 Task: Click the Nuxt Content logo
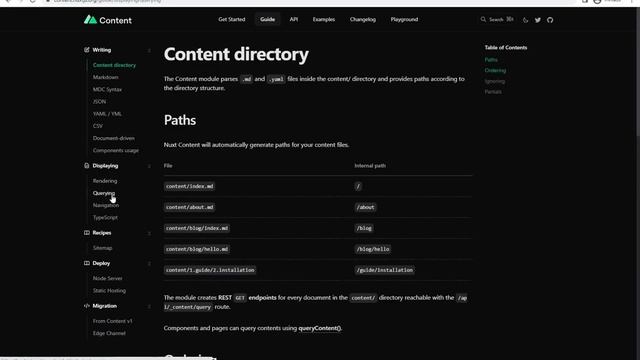click(x=108, y=20)
